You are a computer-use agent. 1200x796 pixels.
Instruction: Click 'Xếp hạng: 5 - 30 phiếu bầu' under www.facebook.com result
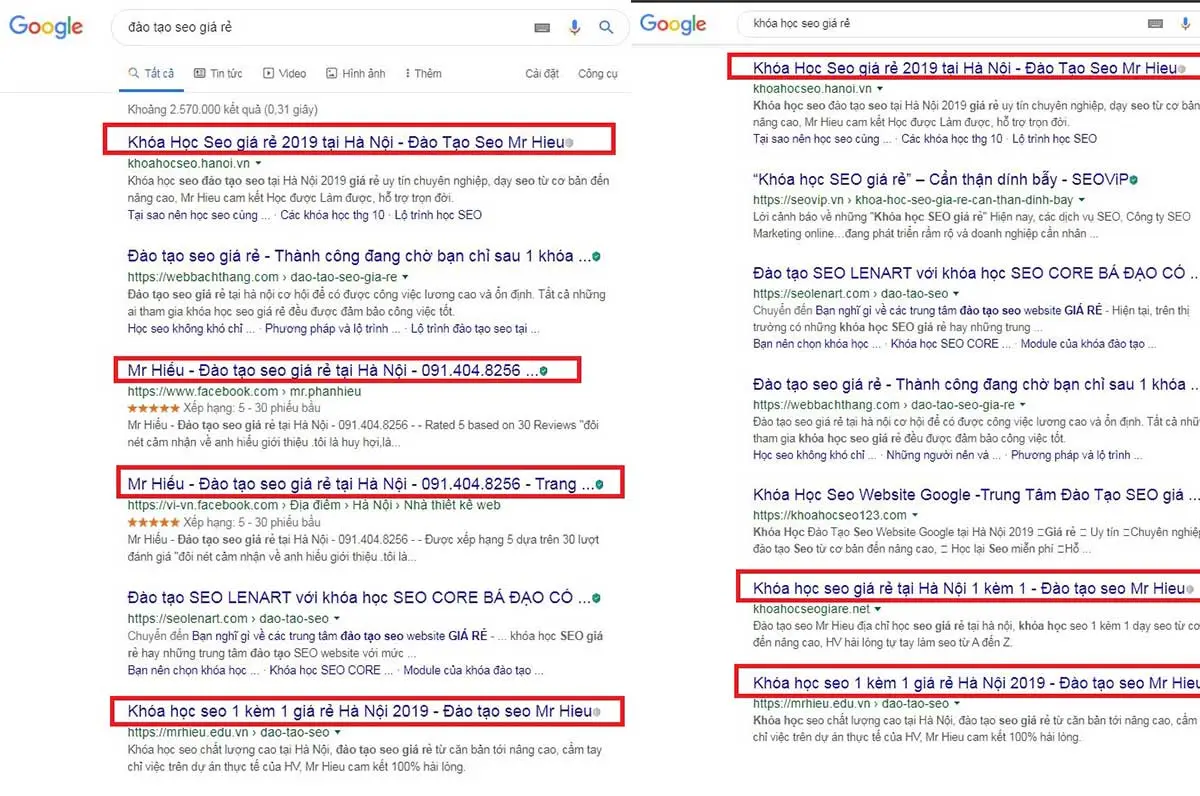click(252, 408)
